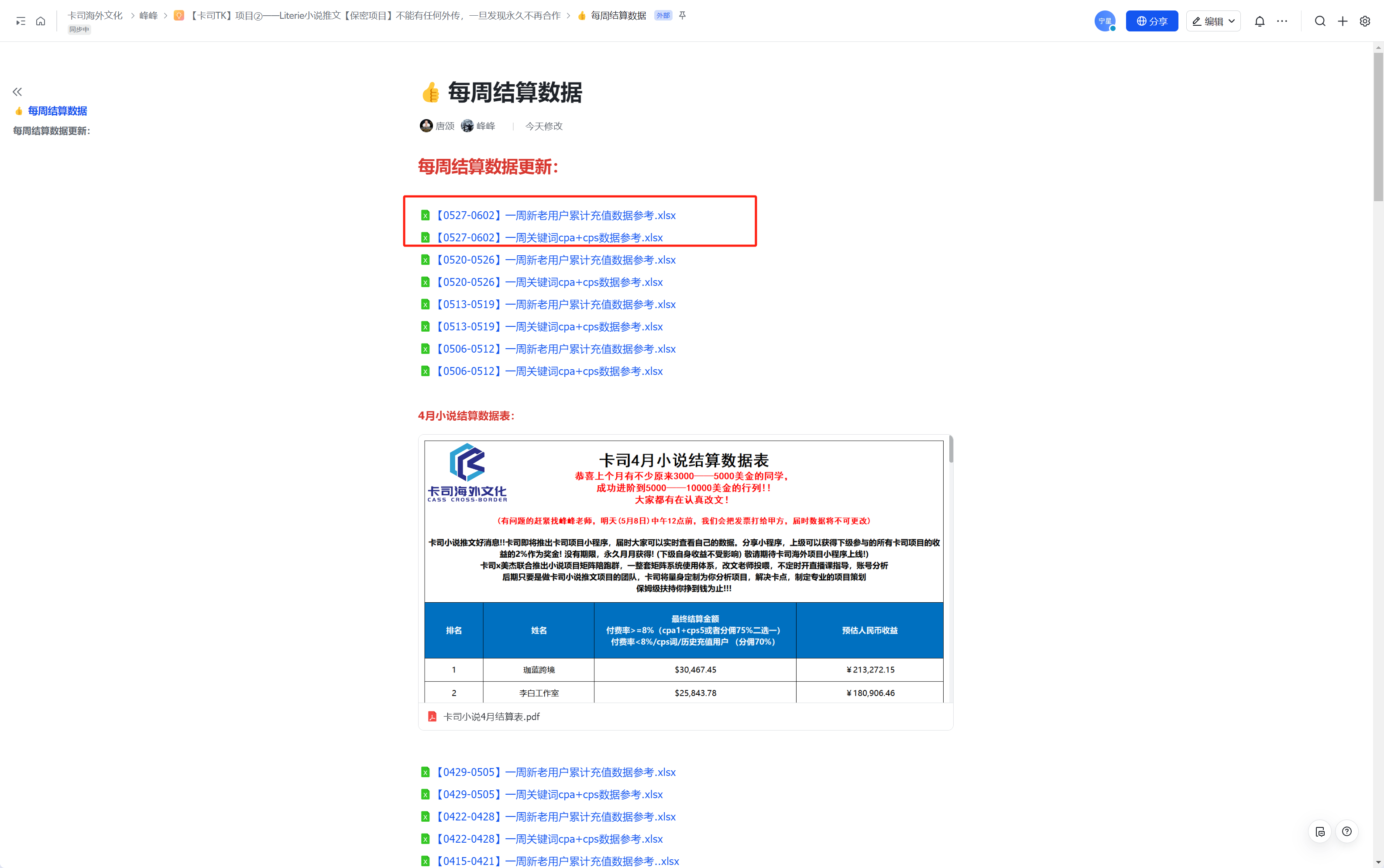Click 今天修改 modification info

pos(544,126)
